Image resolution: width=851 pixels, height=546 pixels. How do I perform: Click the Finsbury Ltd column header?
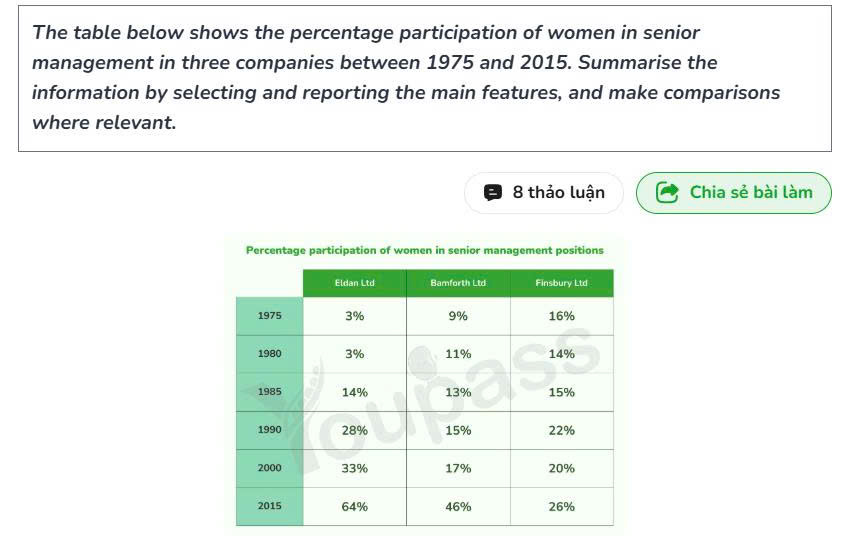coord(562,283)
